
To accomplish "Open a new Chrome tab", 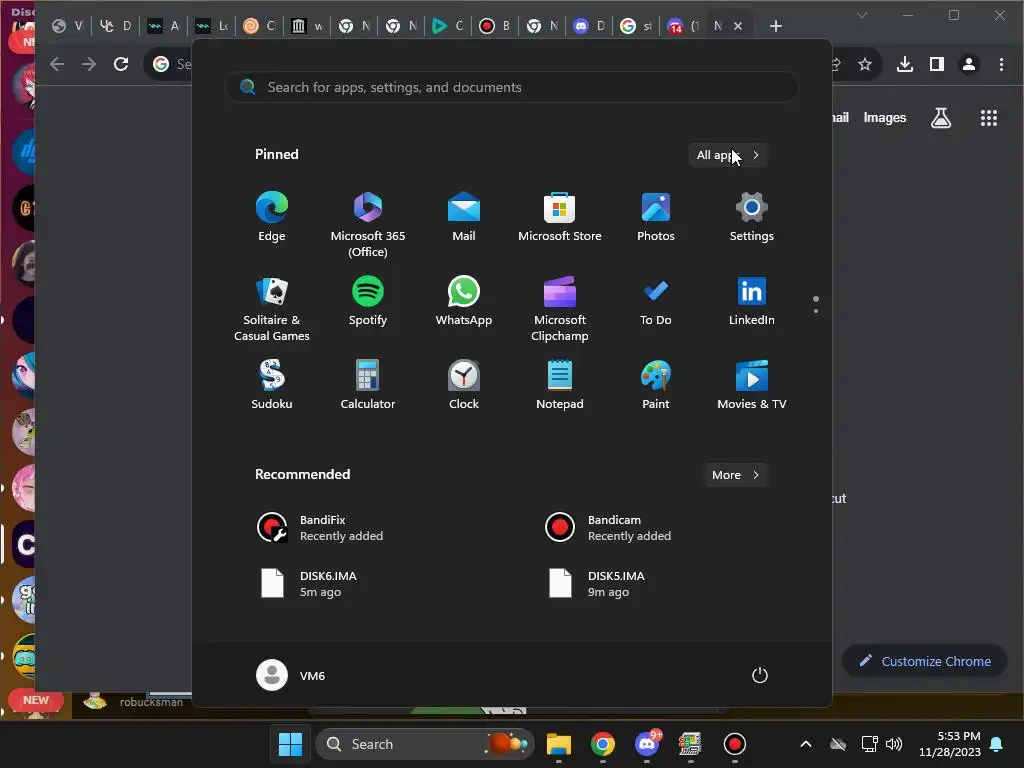I will [775, 26].
